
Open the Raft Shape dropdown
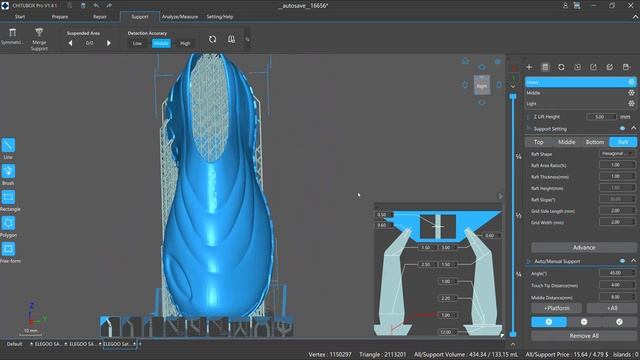(x=617, y=153)
